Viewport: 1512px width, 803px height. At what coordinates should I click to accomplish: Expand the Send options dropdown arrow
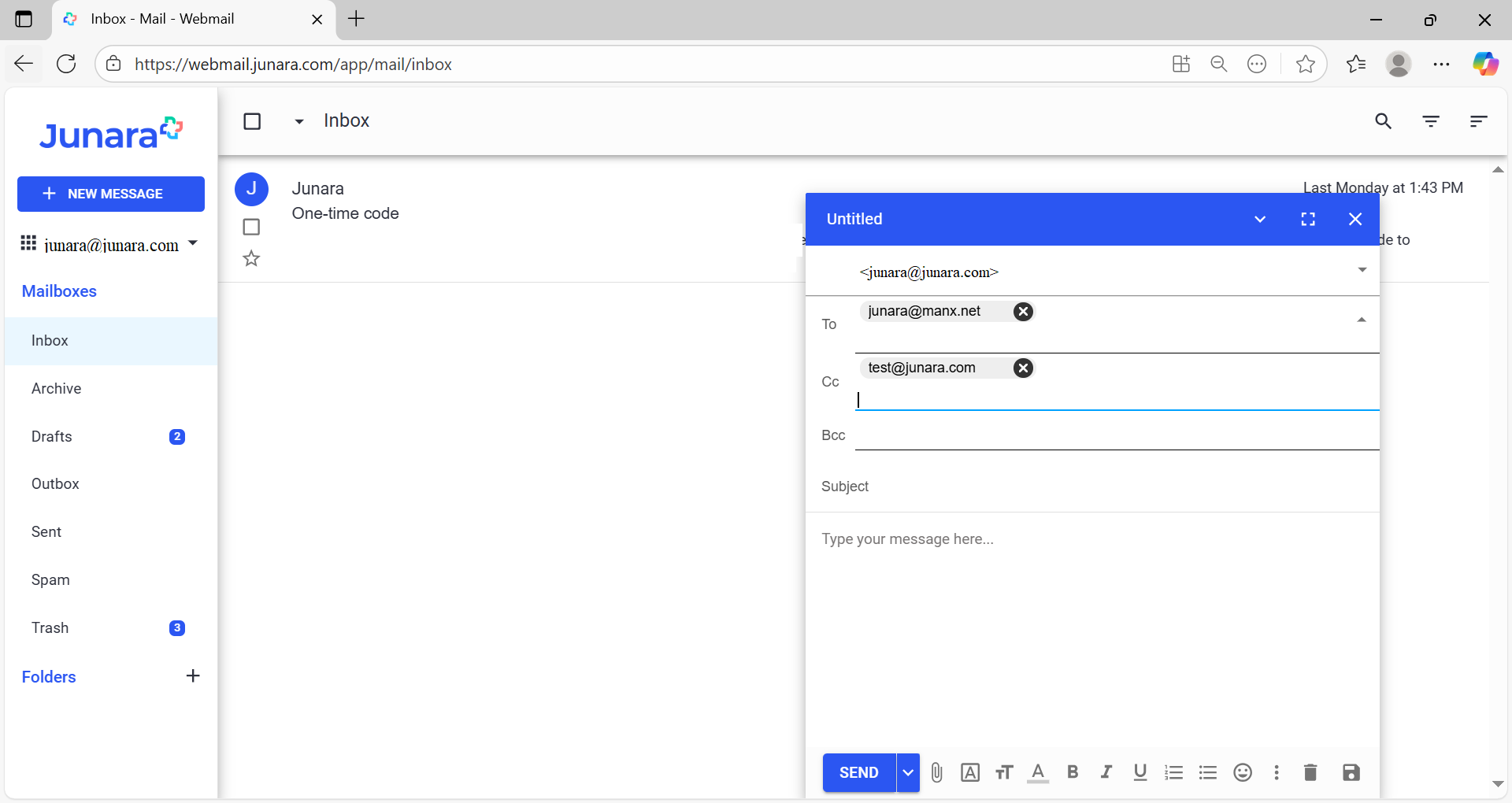click(908, 772)
